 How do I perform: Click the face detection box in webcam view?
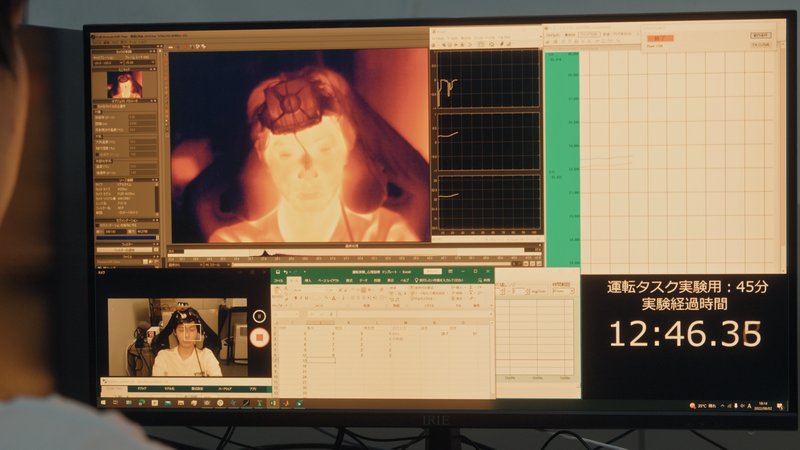point(192,333)
